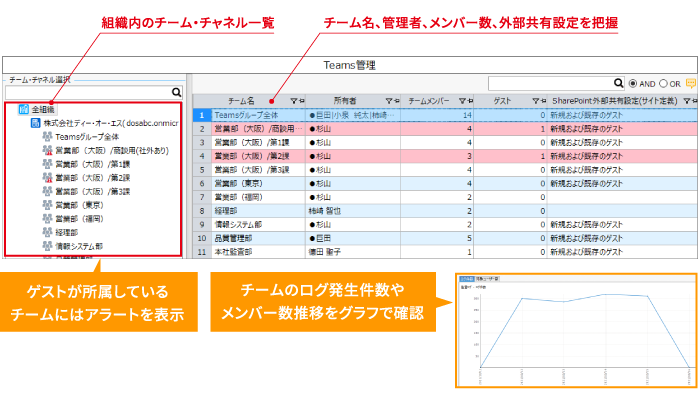Click the table search magnifier icon
700x397 pixels.
(618, 83)
